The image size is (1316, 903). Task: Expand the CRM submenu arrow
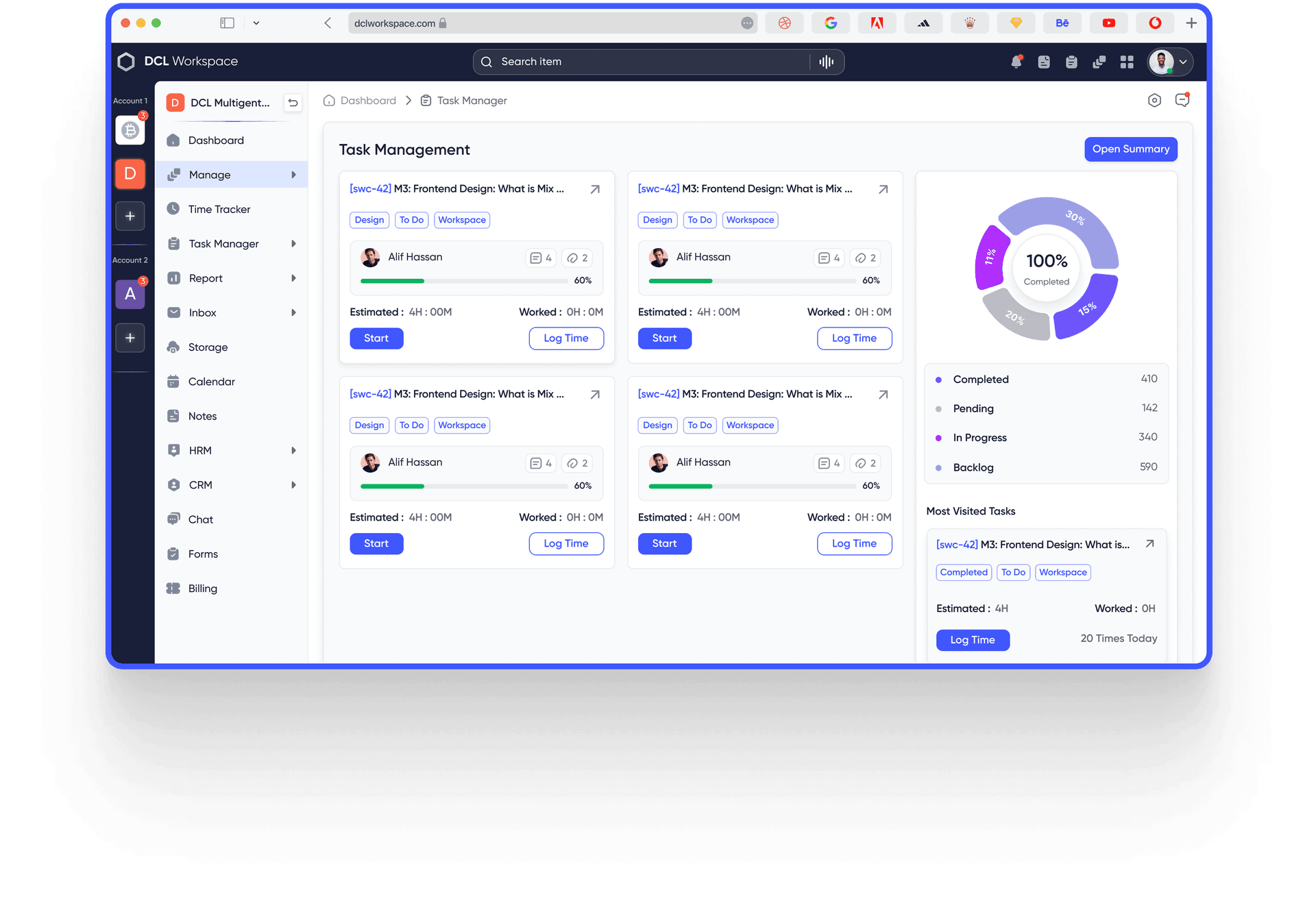point(293,485)
